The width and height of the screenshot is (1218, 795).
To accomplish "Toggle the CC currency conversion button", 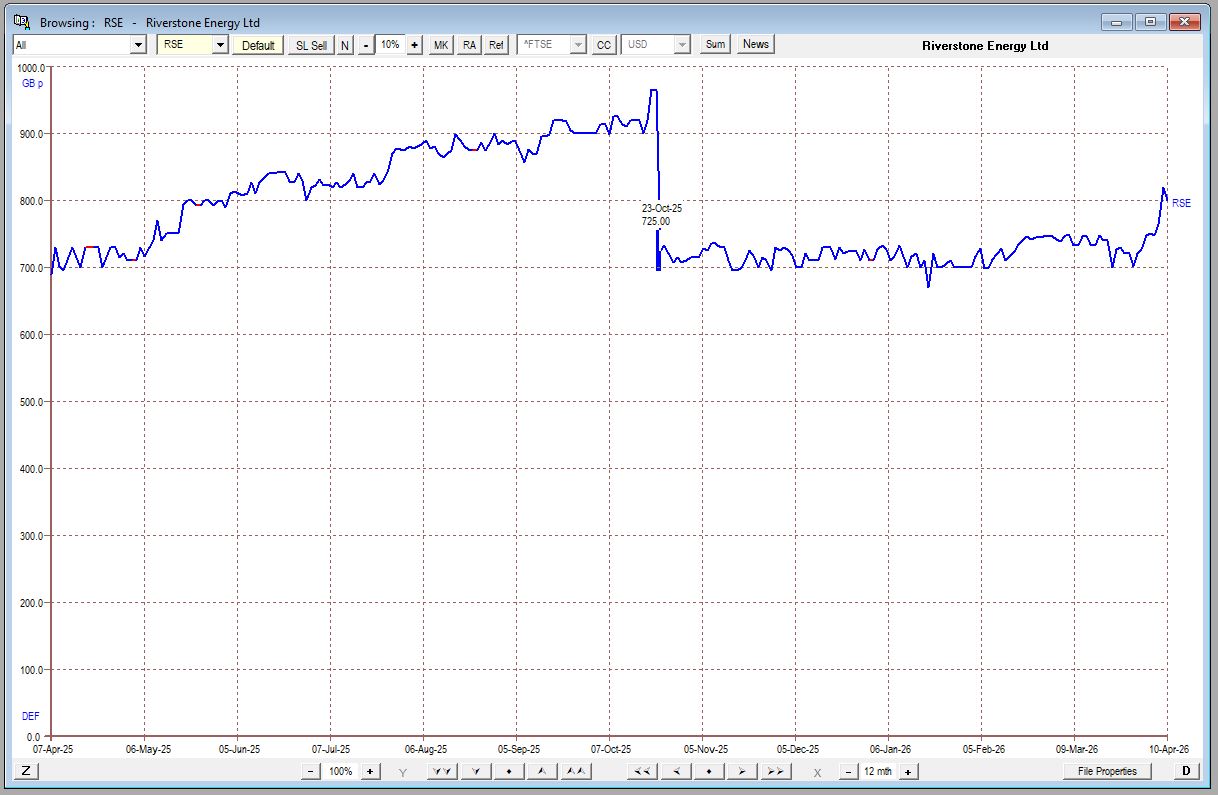I will pyautogui.click(x=603, y=45).
